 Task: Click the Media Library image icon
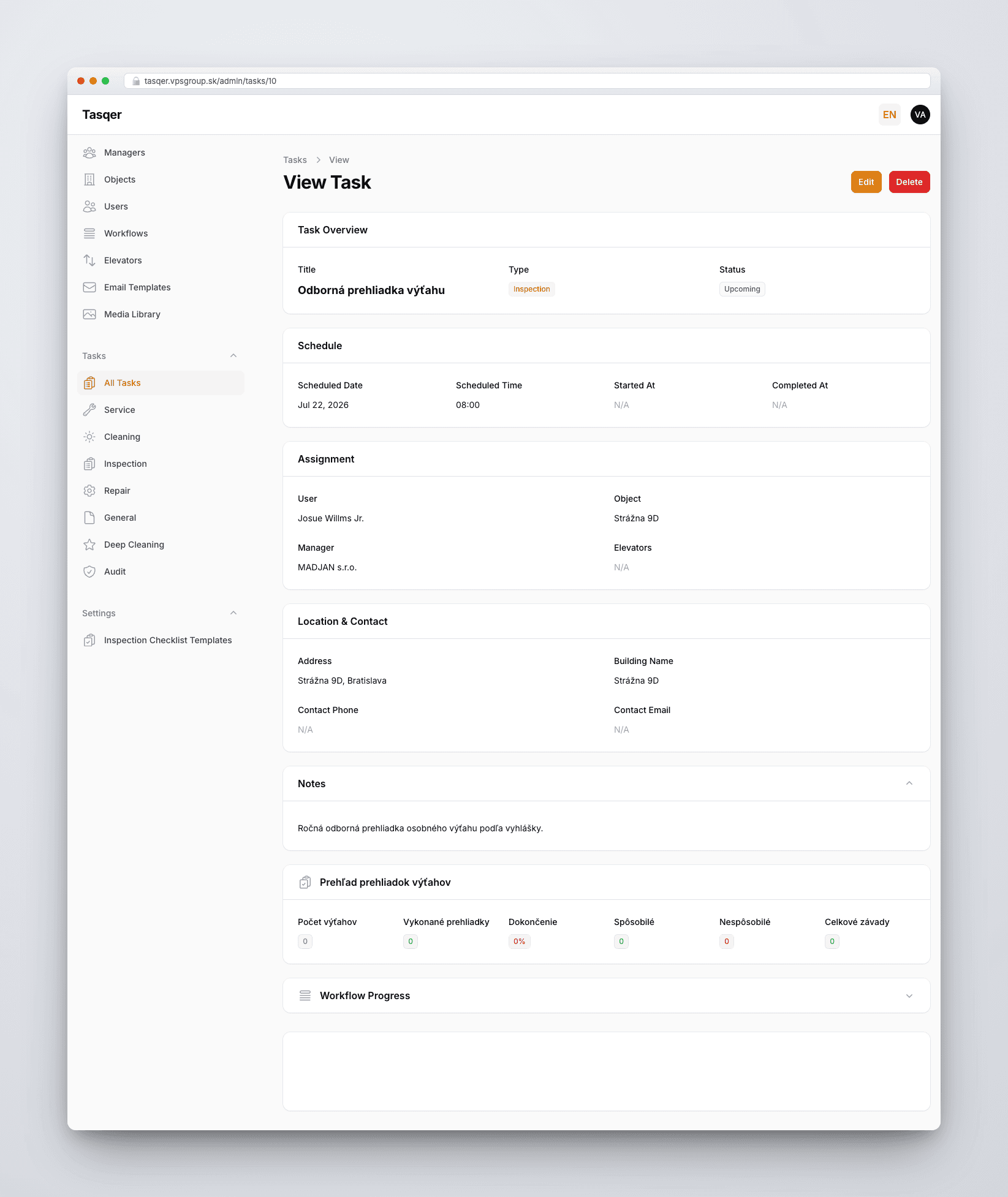tap(89, 314)
